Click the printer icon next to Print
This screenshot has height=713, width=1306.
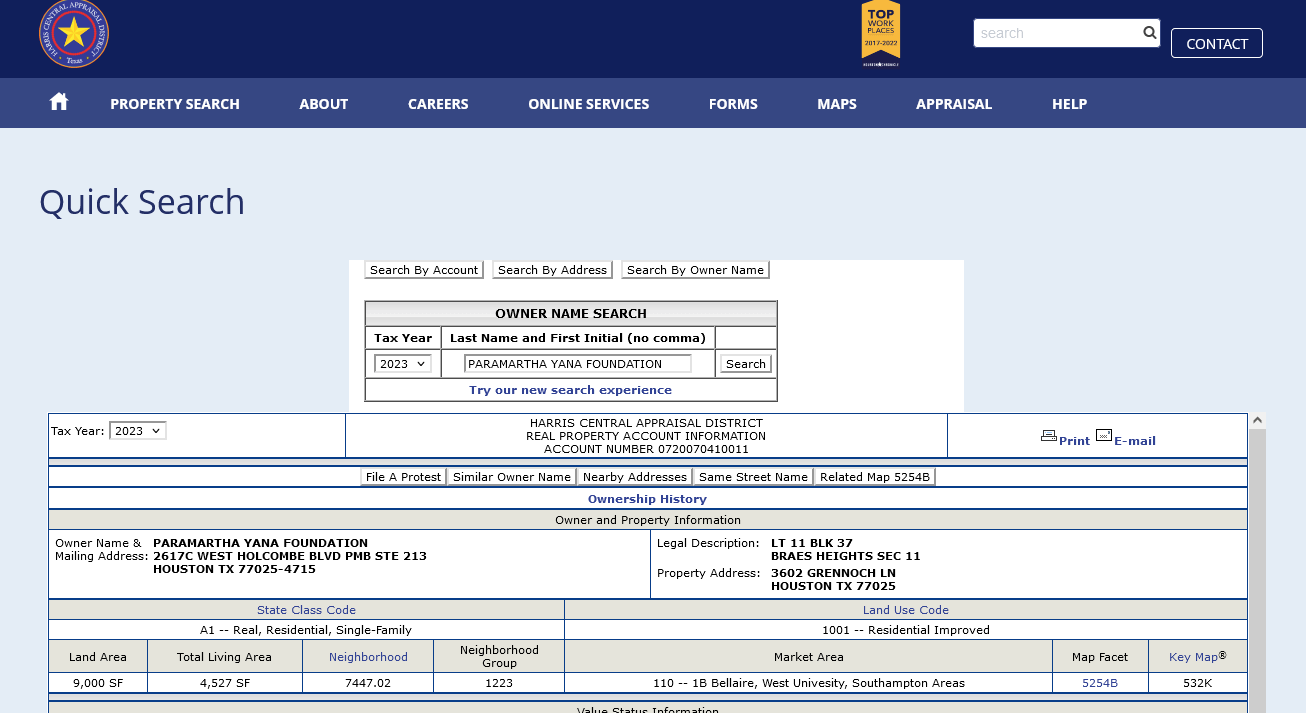pos(1048,435)
